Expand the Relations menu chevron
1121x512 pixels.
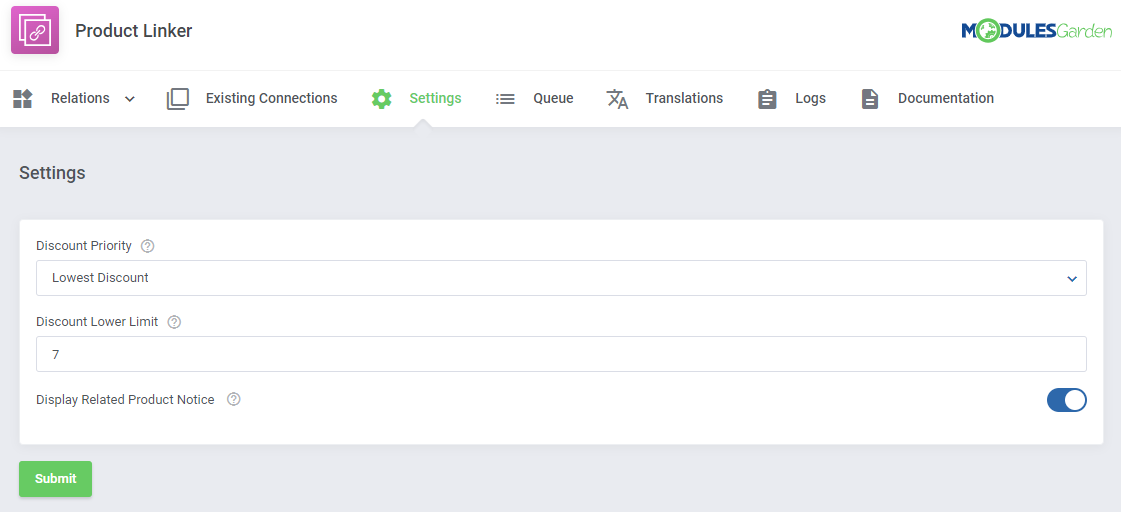click(129, 99)
